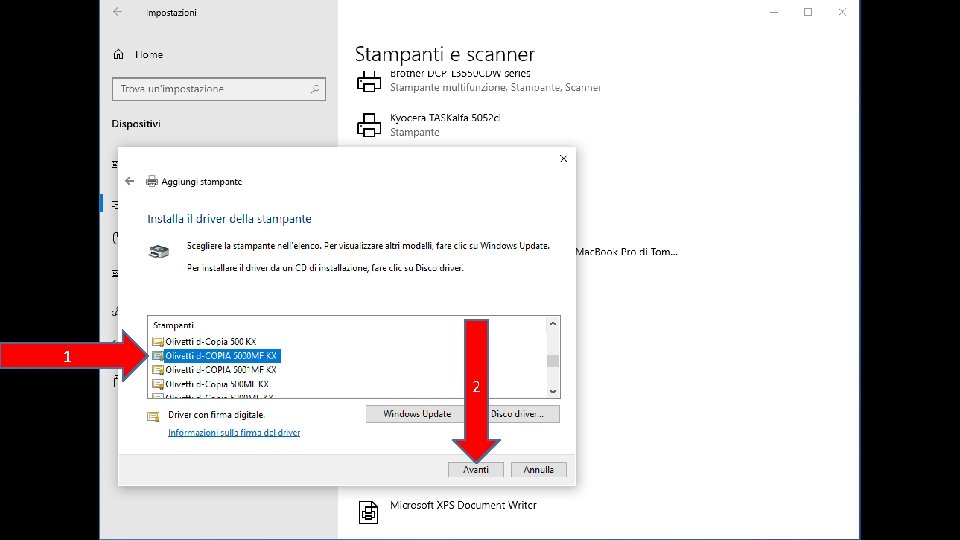Select Olivetti d-Copia 500 KX in list
Viewport: 960px width, 540px height.
211,342
